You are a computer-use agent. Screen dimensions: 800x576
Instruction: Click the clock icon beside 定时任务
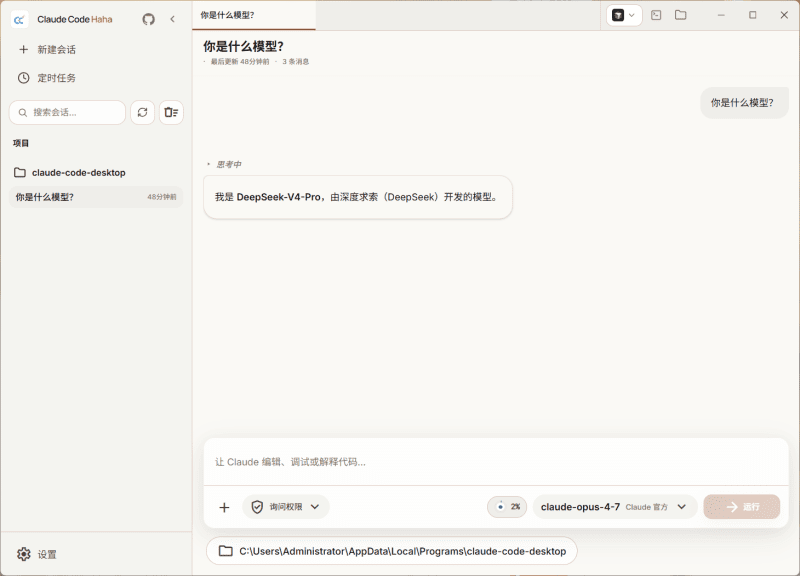(x=23, y=78)
